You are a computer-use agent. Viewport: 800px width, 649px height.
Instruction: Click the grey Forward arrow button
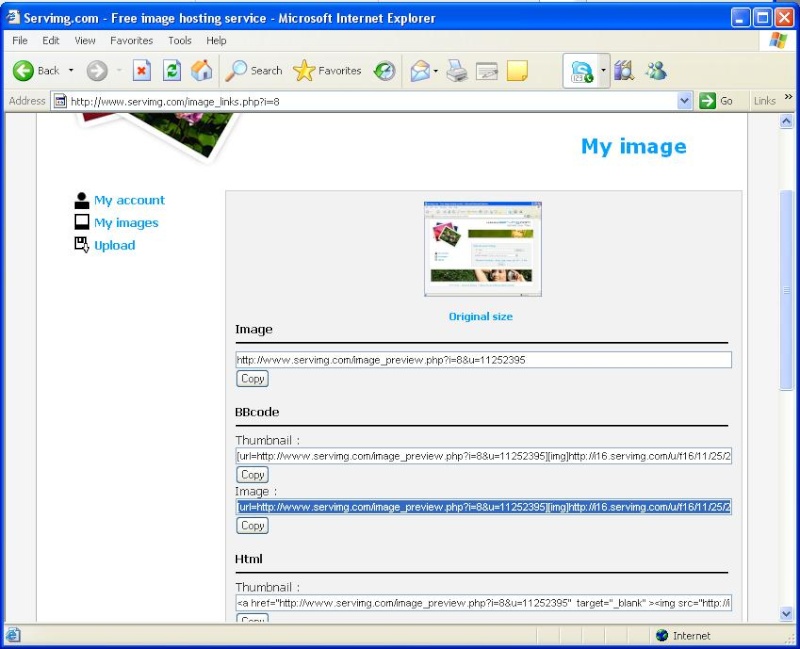[97, 71]
